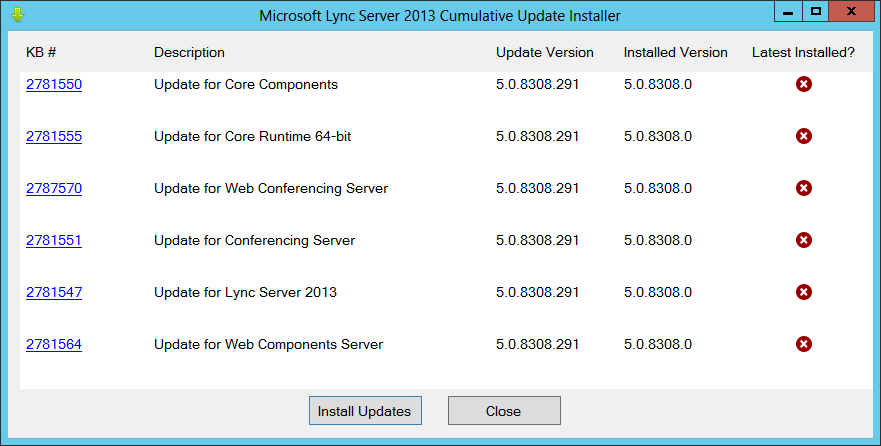Select 'Update for Web Components Server' text
Image resolution: width=881 pixels, height=446 pixels.
tap(269, 344)
